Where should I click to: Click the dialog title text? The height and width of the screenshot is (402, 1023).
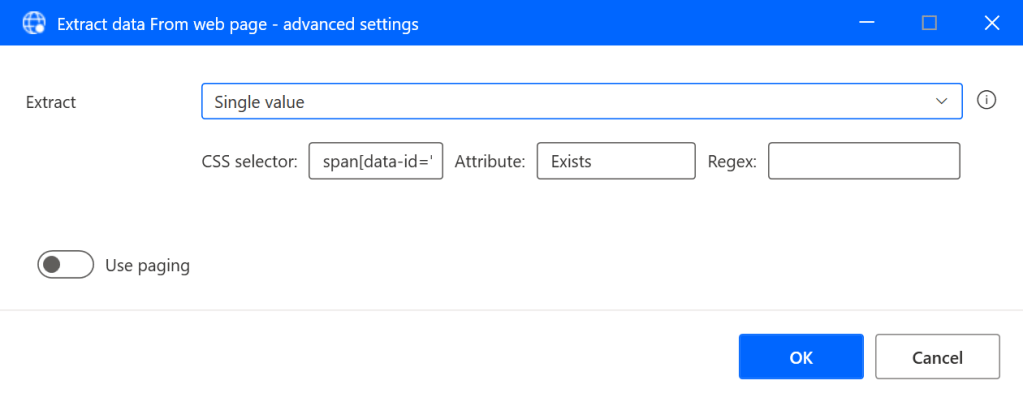238,24
